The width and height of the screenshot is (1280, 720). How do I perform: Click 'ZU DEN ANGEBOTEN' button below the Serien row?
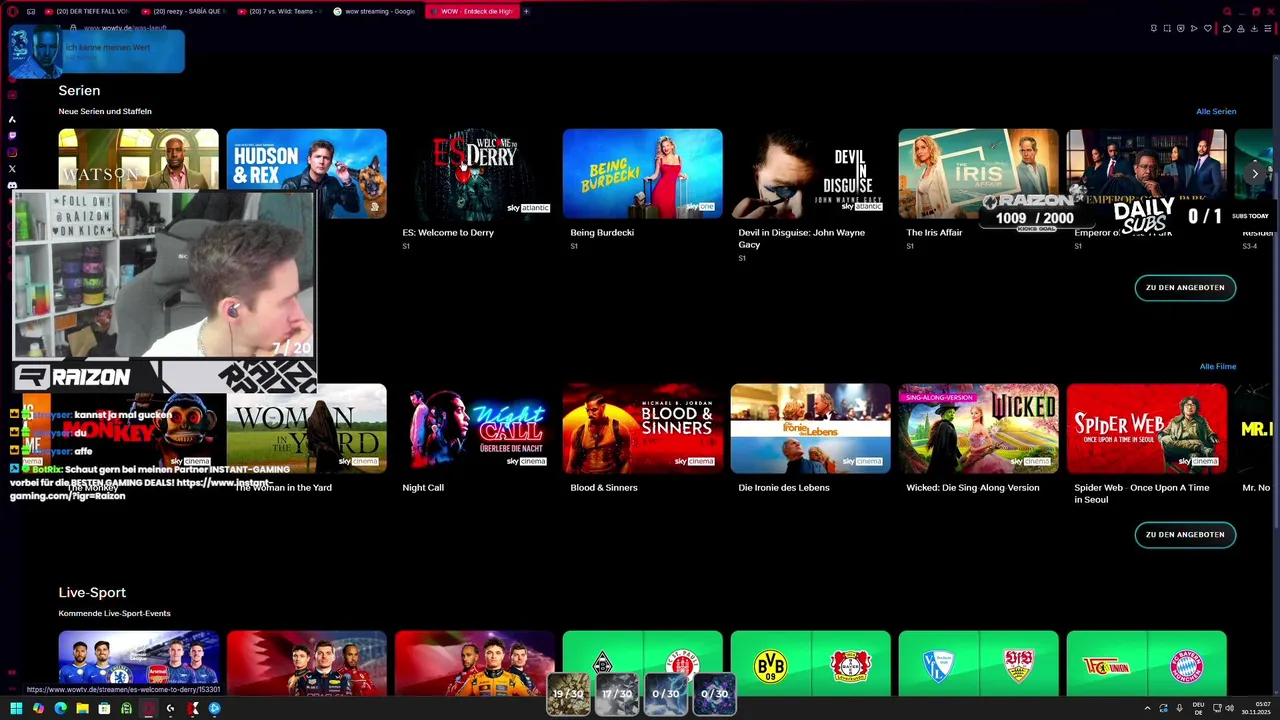(1185, 287)
